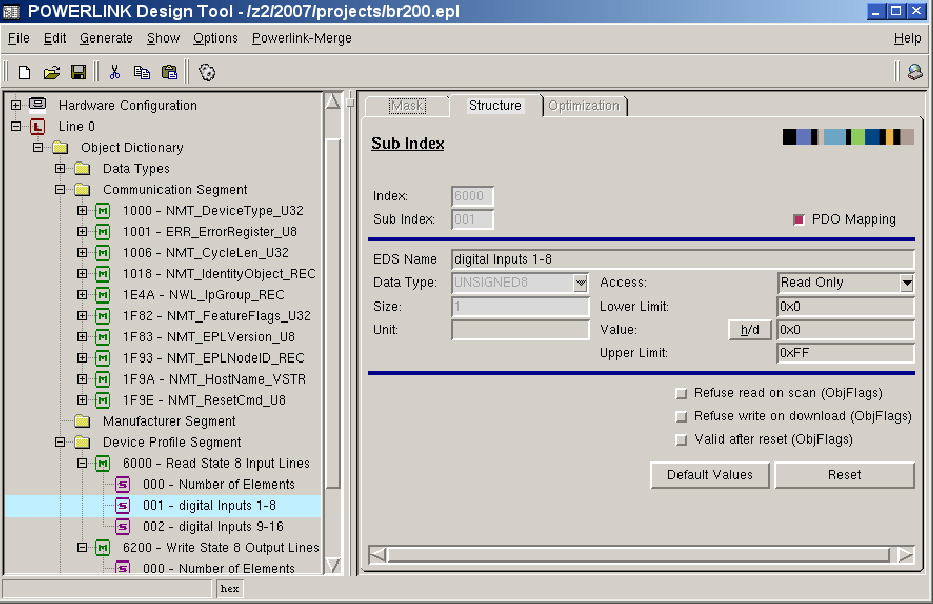Select 1F9E NMT_ResetCmd_U8 tree item
Screen dimensions: 933x604
click(204, 400)
